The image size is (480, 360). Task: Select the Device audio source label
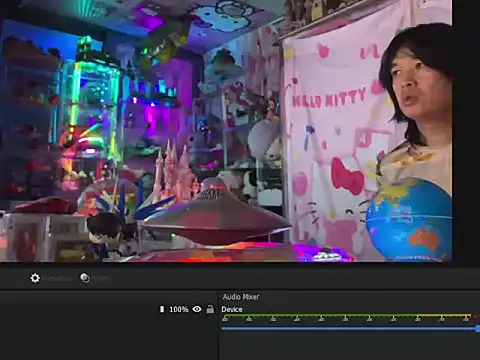[x=232, y=309]
